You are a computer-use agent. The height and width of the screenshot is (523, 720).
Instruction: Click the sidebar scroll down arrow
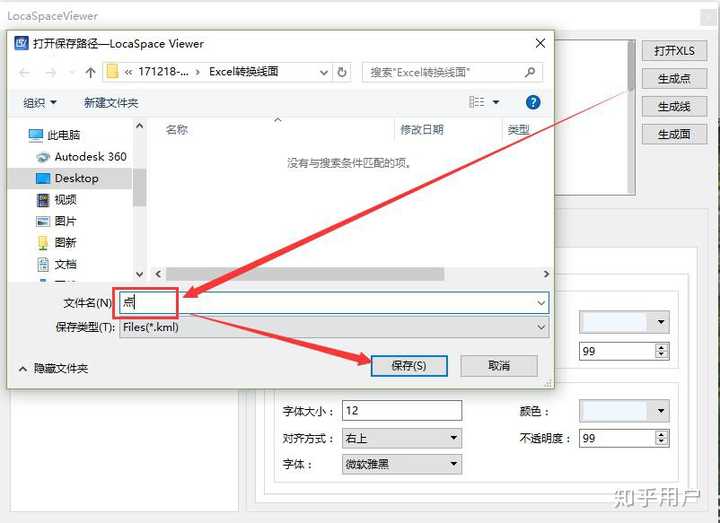coord(140,274)
